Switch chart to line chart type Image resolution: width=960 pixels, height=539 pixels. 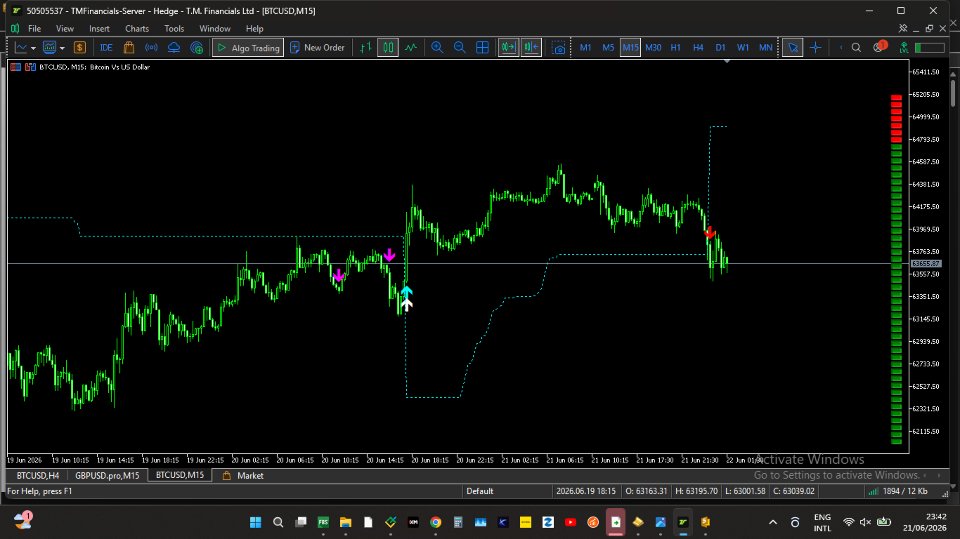coord(411,47)
